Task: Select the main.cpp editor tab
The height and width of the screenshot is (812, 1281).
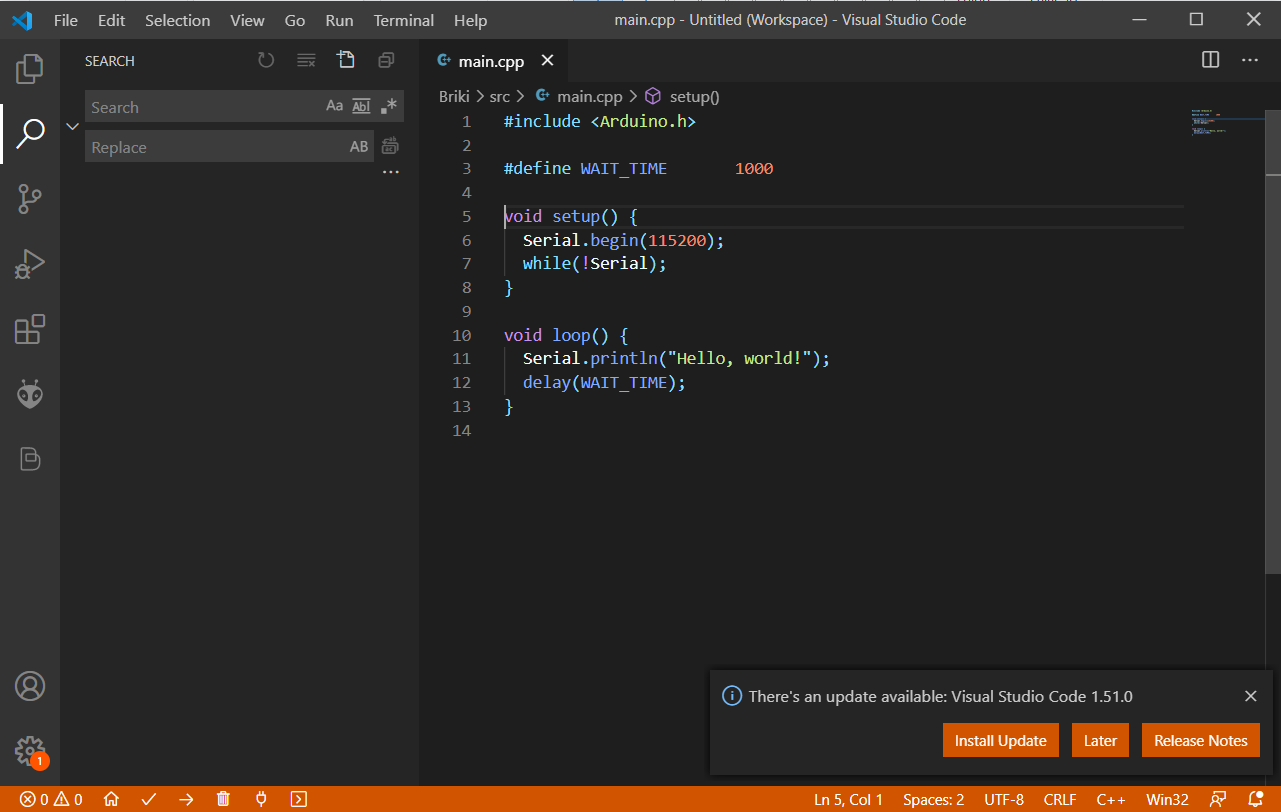Action: [492, 61]
